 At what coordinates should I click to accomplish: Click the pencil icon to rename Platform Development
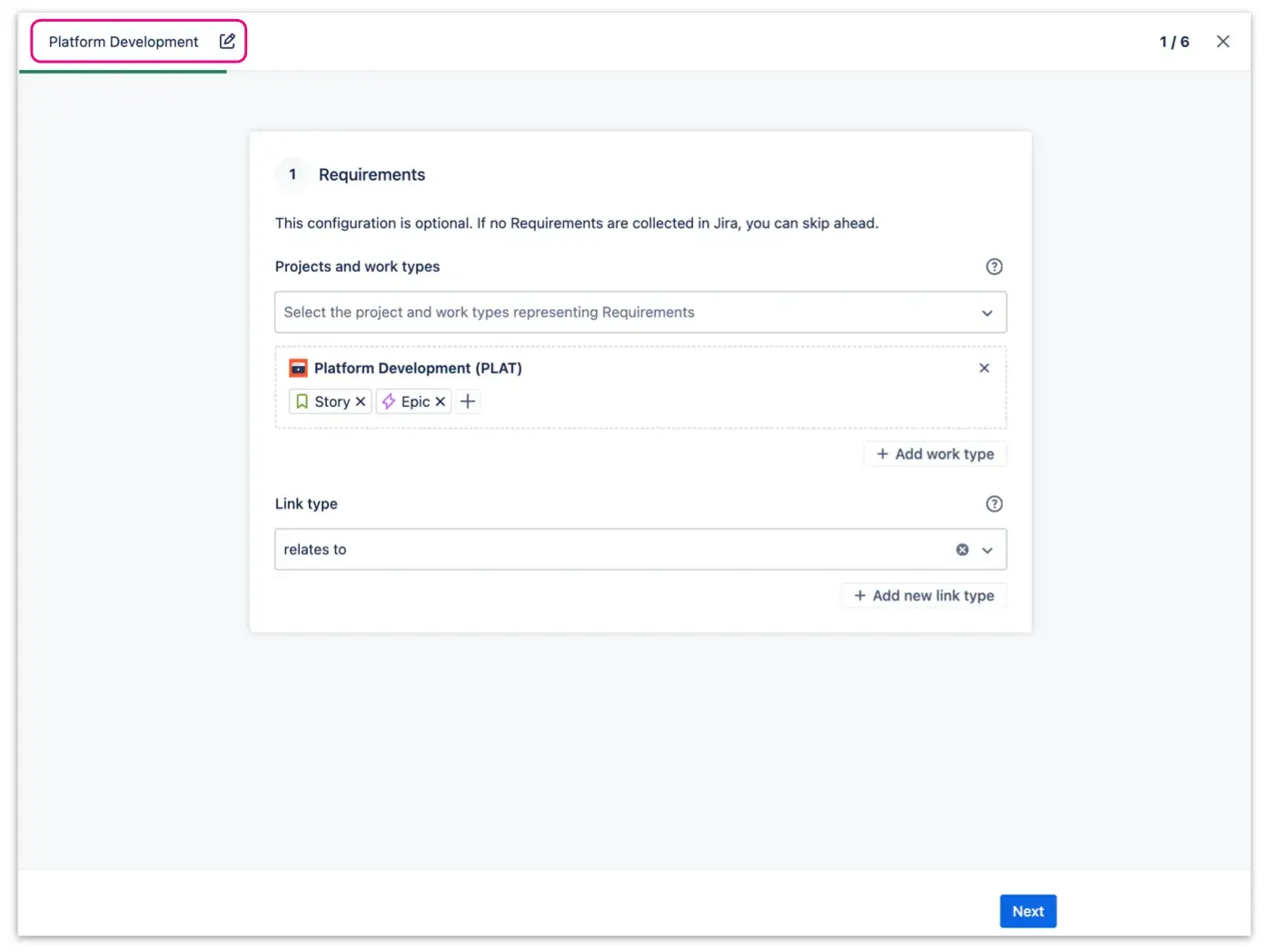click(225, 41)
